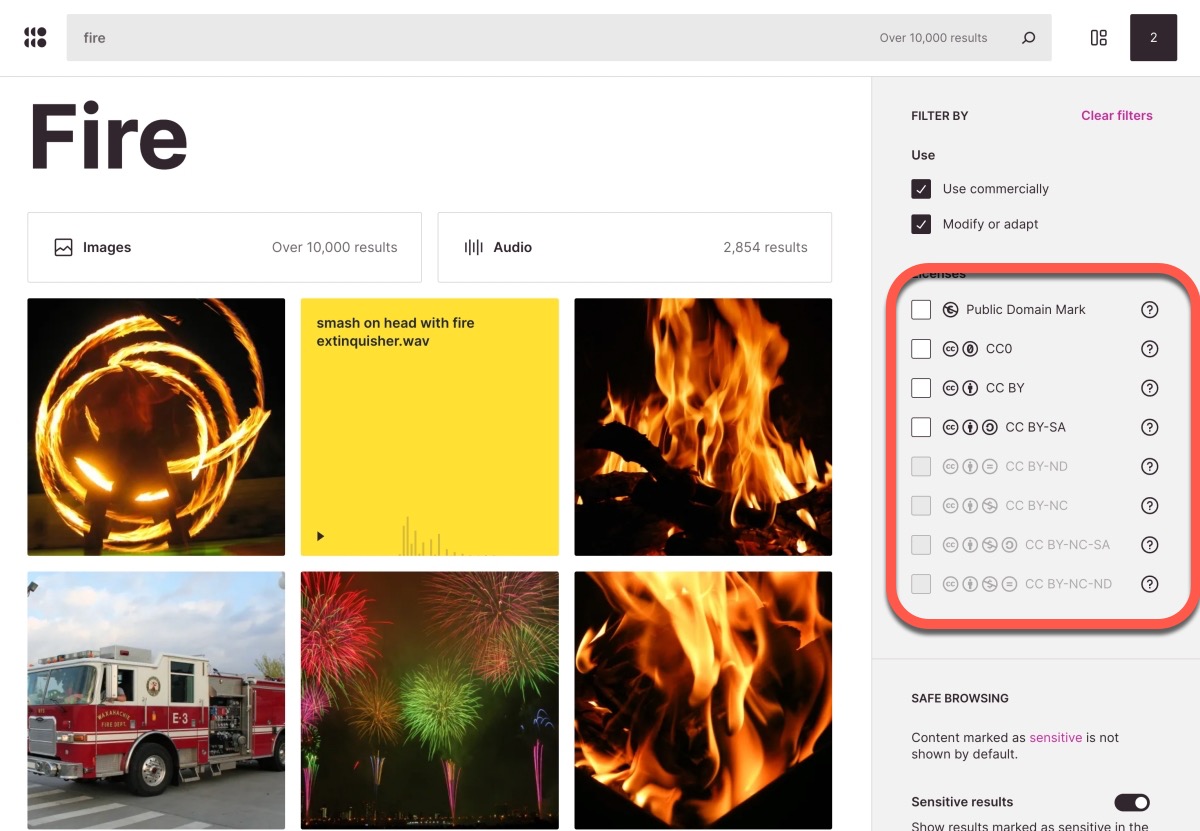
Task: Check the Public Domain Mark license
Action: pyautogui.click(x=921, y=310)
